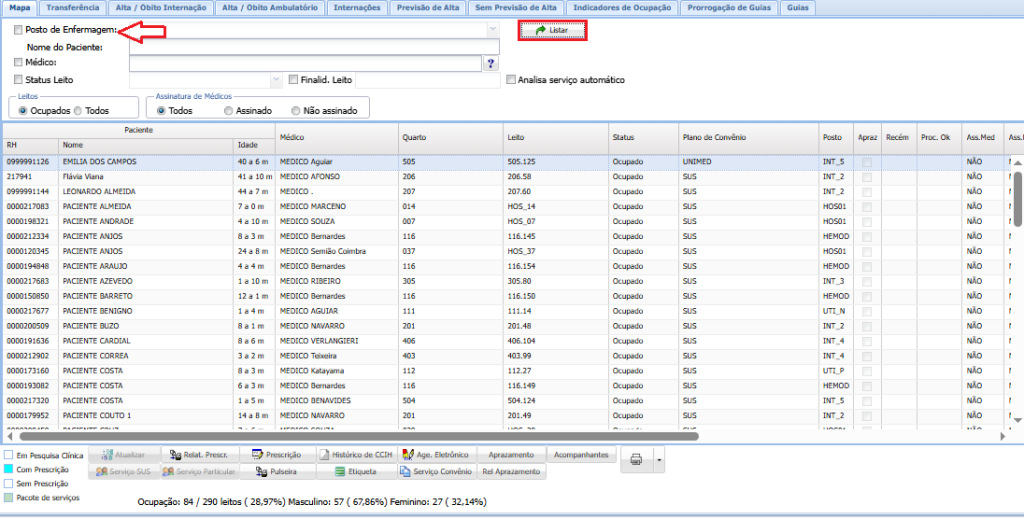
Task: Open Relat. Prescr. report
Action: pos(200,455)
